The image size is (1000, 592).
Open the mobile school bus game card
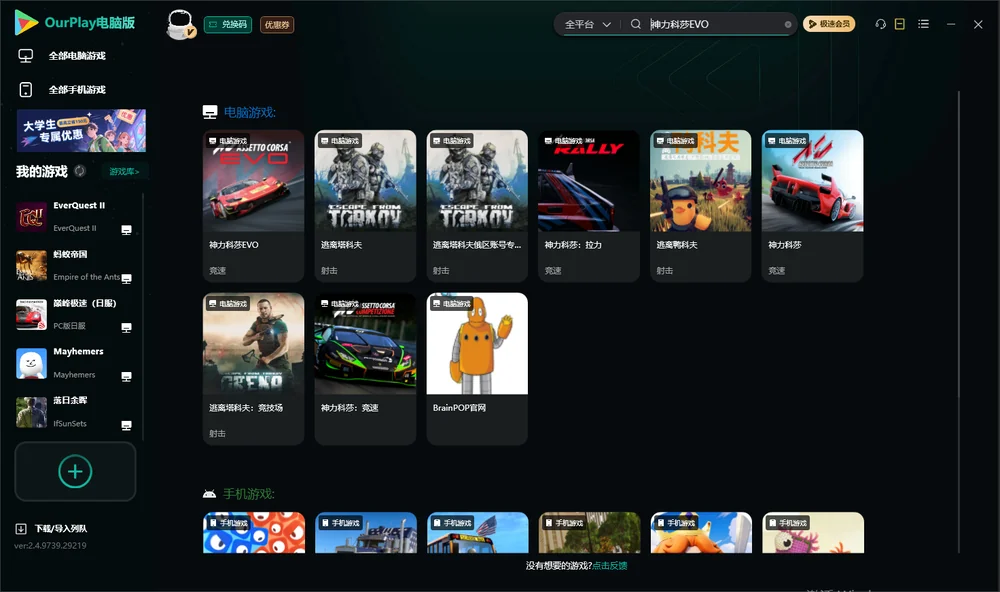click(x=478, y=533)
